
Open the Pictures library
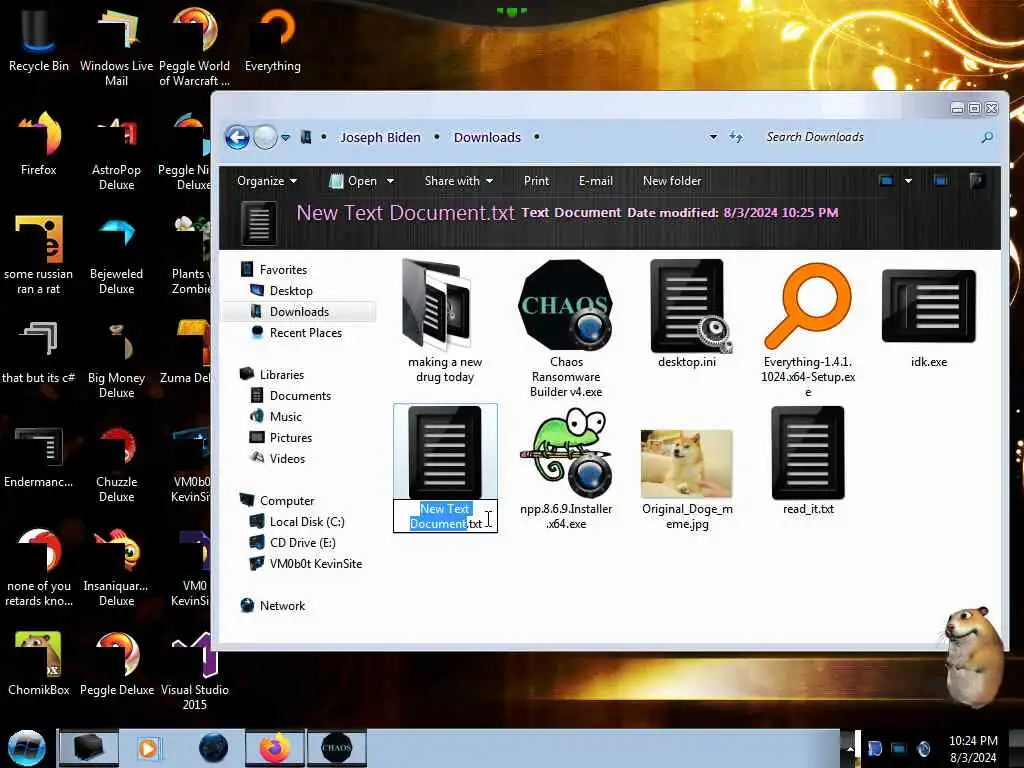point(291,438)
